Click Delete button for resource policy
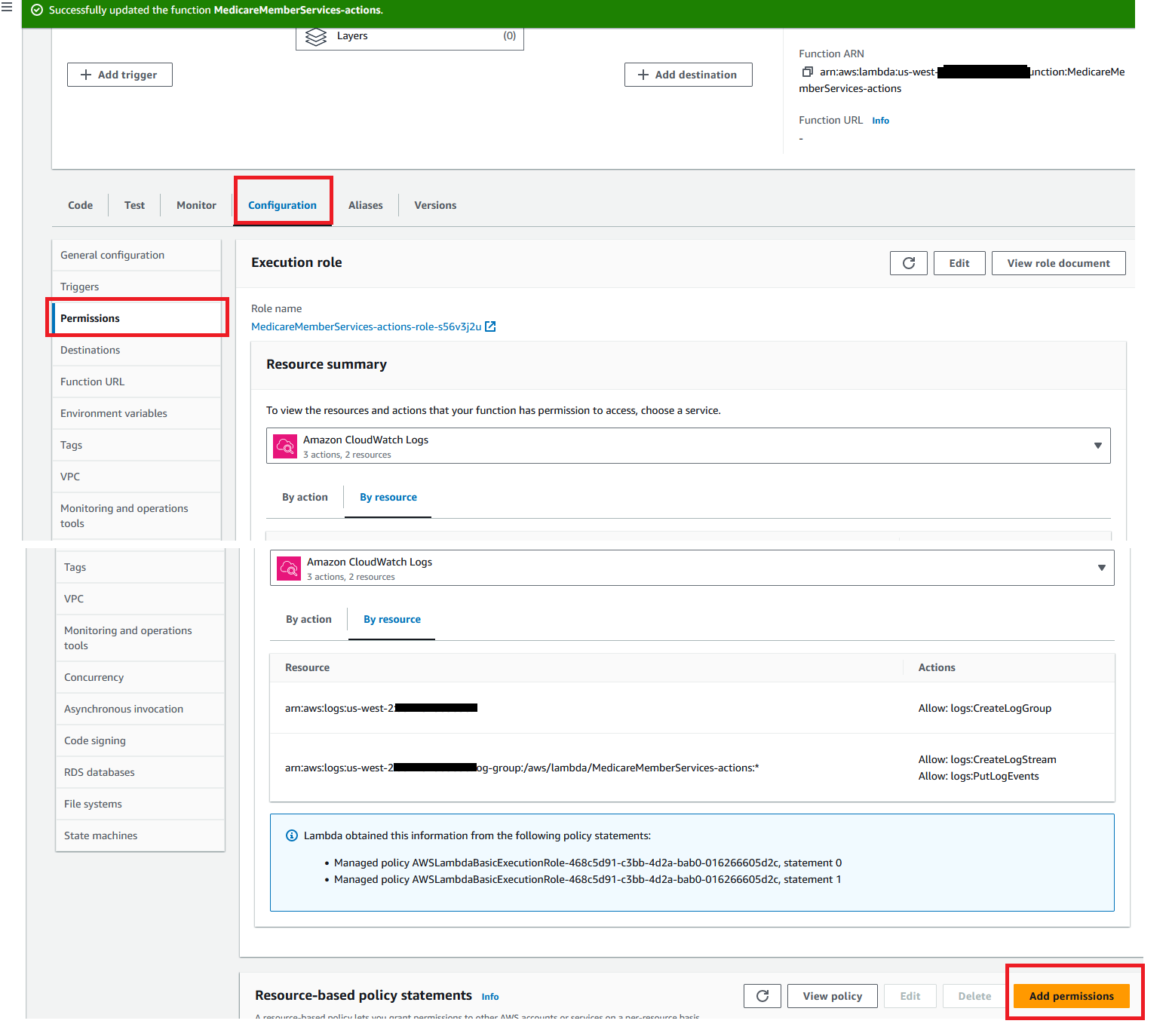This screenshot has height=1036, width=1169. pos(974,996)
